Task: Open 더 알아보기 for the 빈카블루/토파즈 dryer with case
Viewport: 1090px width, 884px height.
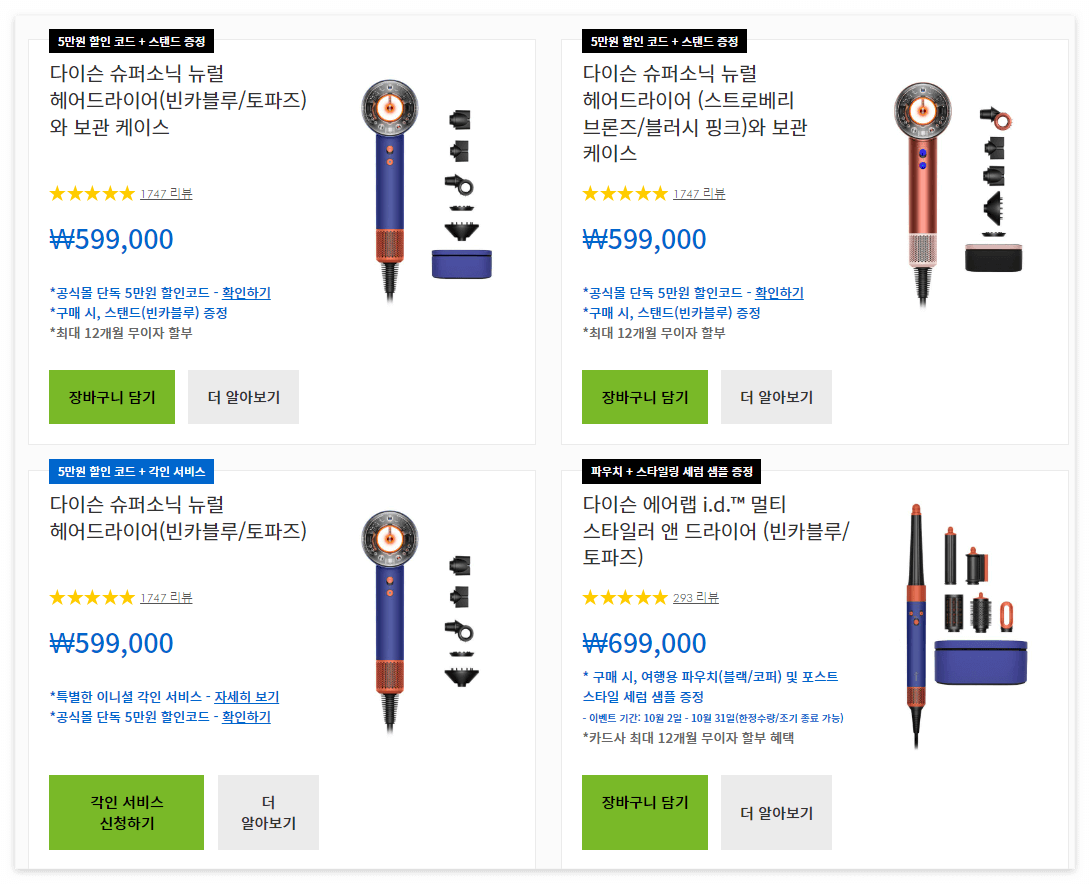Action: [x=243, y=396]
